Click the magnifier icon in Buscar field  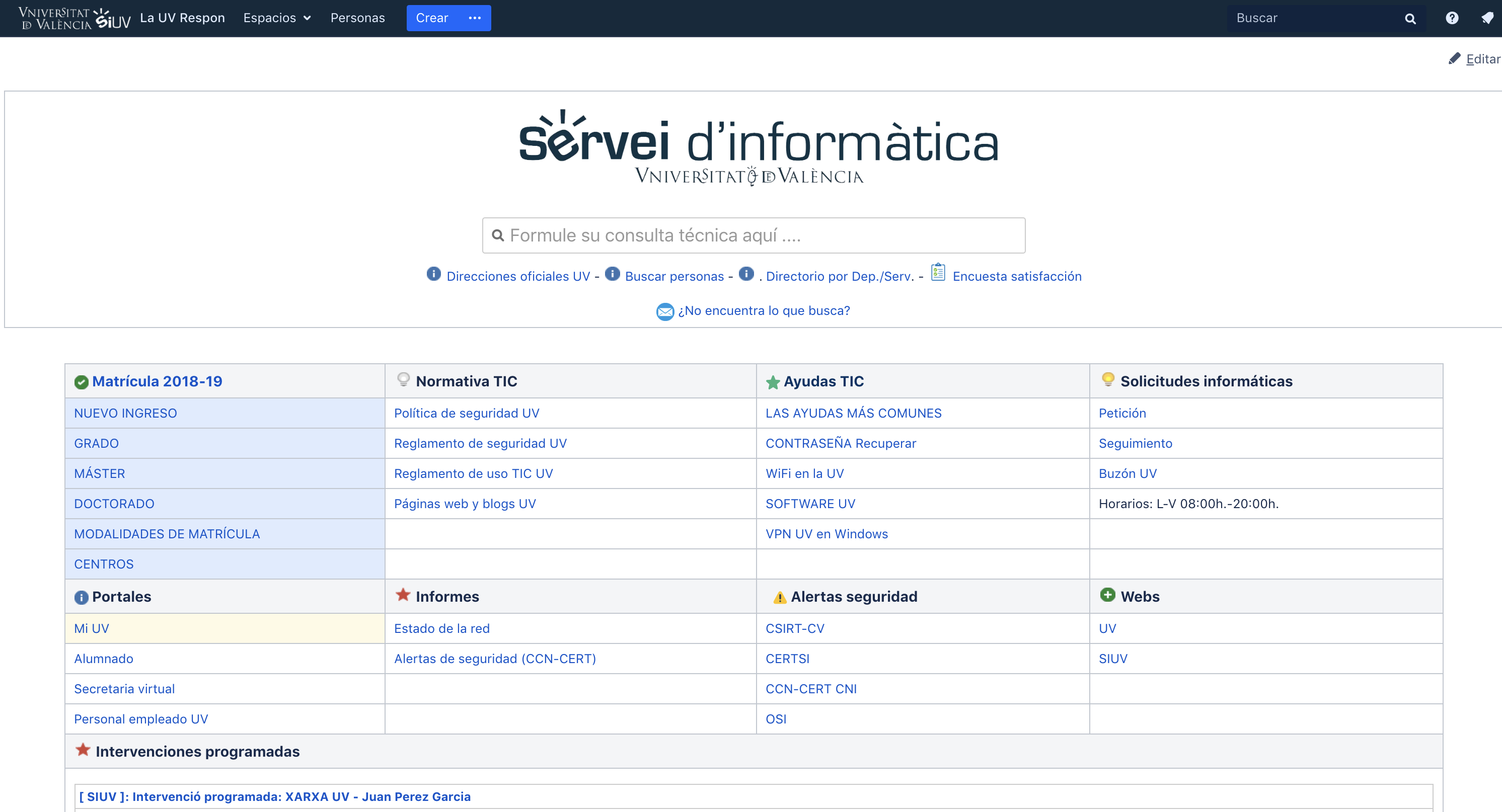pyautogui.click(x=1410, y=19)
